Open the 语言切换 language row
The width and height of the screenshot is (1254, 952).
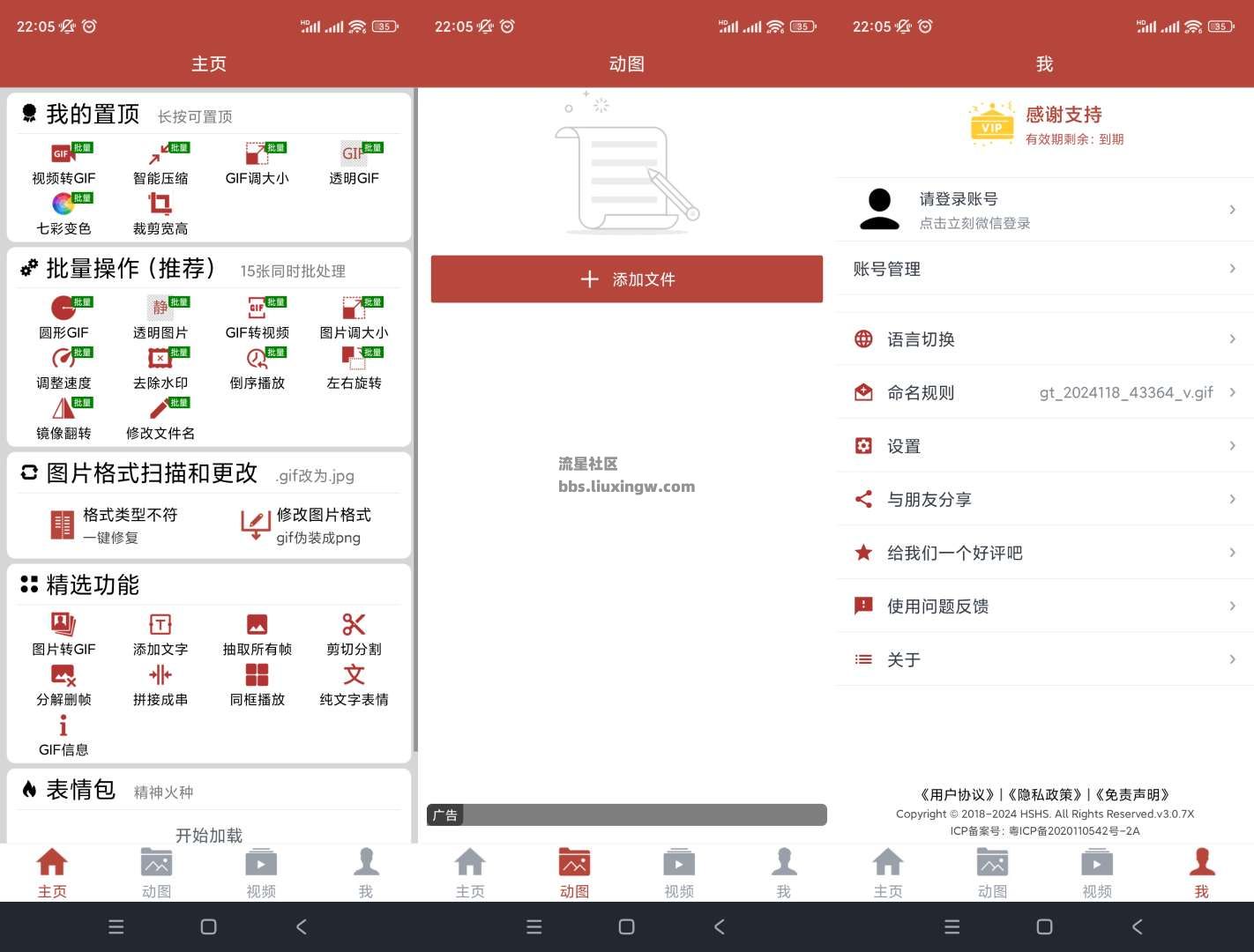[1044, 339]
